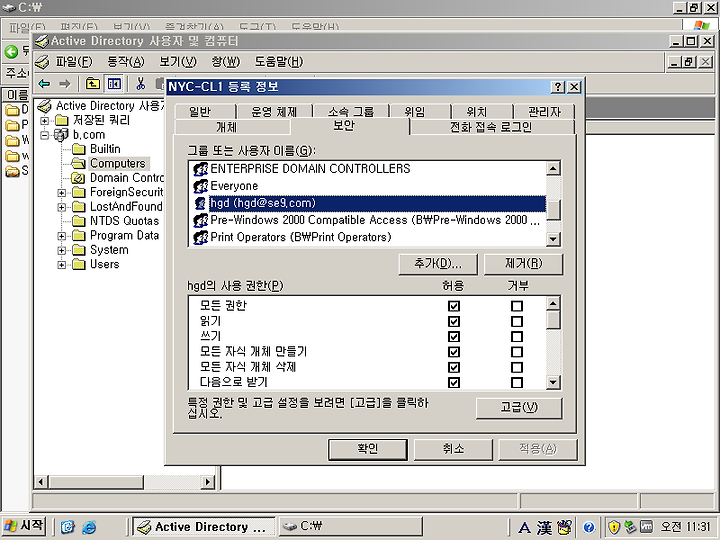Click the Builtin folder icon
Viewport: 720px width, 540px height.
pos(79,149)
